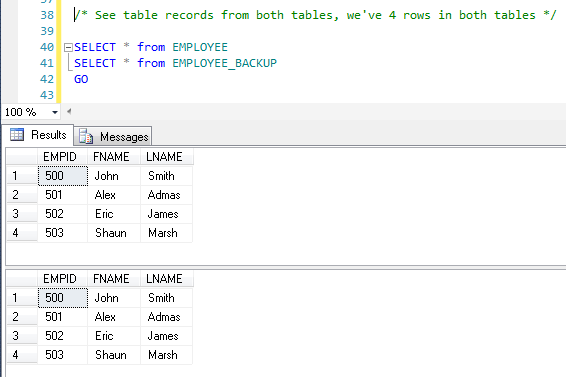The image size is (566, 377).
Task: Select row 2 header in first result grid
Action: 22,195
